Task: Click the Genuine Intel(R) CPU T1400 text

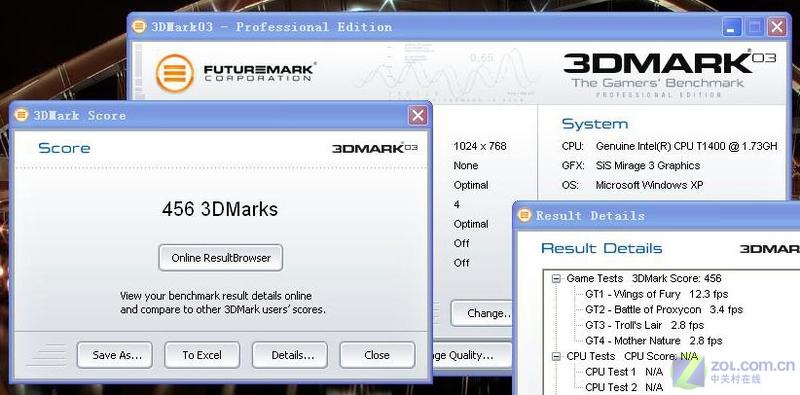Action: pyautogui.click(x=686, y=146)
